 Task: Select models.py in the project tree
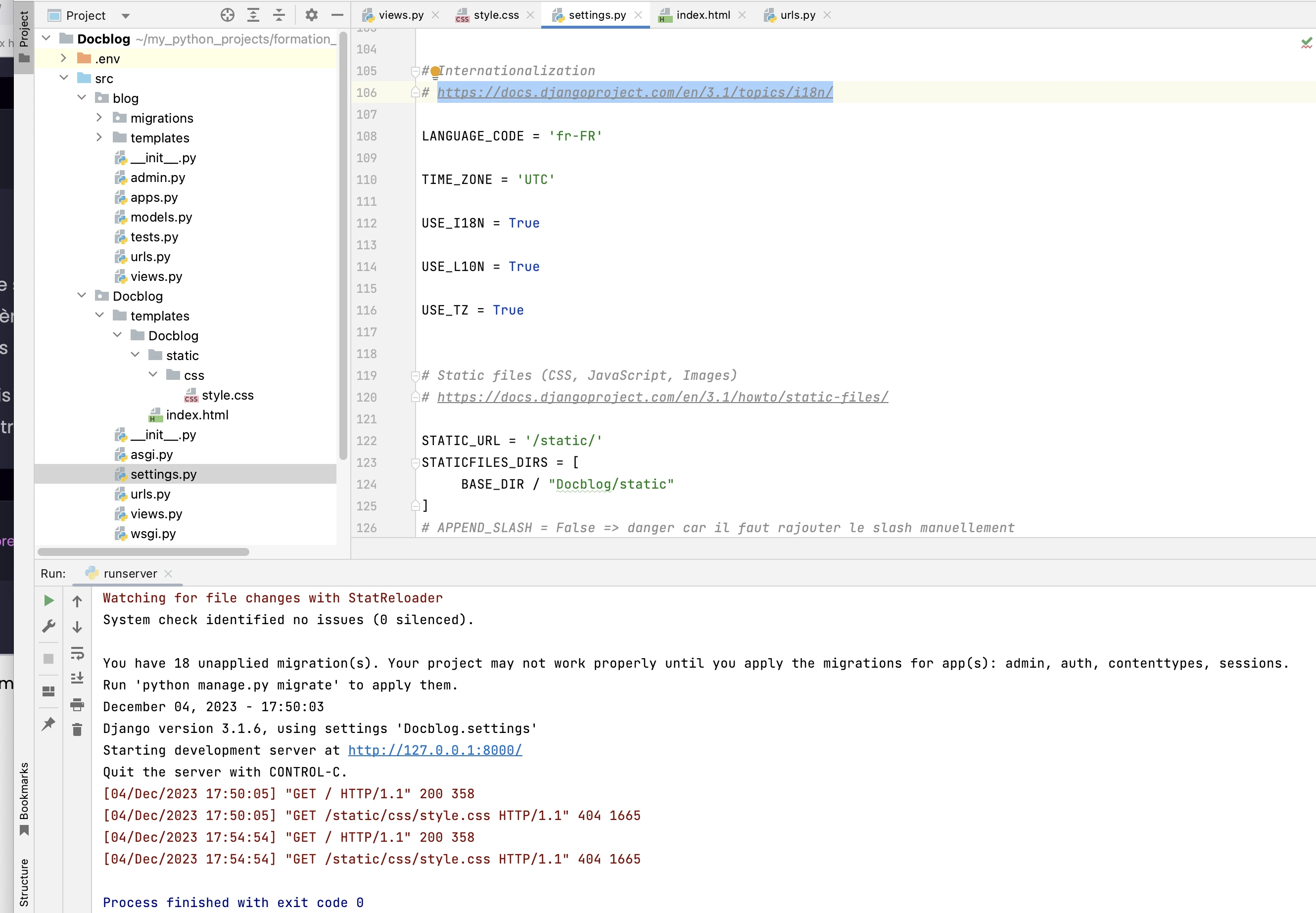coord(161,218)
